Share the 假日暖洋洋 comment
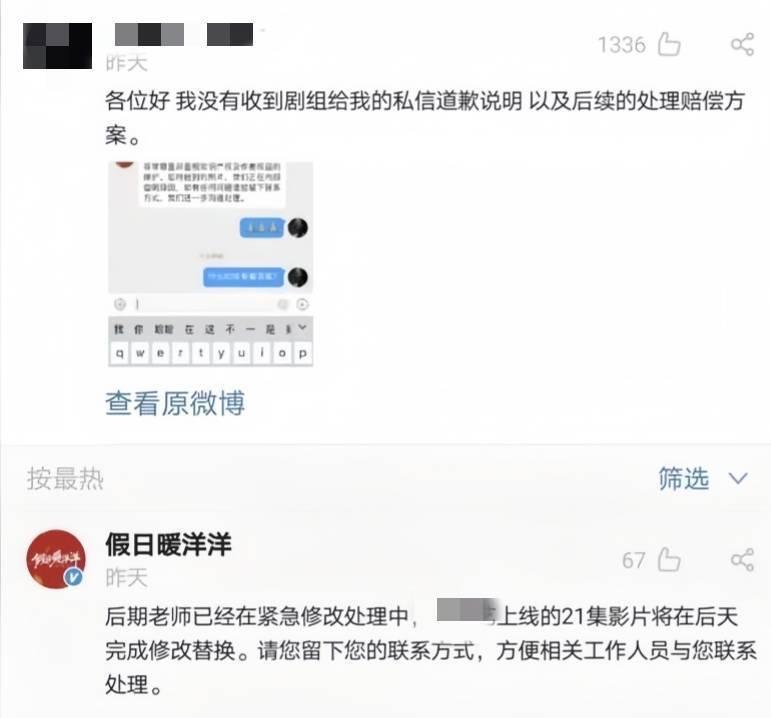This screenshot has width=771, height=718. [x=742, y=559]
